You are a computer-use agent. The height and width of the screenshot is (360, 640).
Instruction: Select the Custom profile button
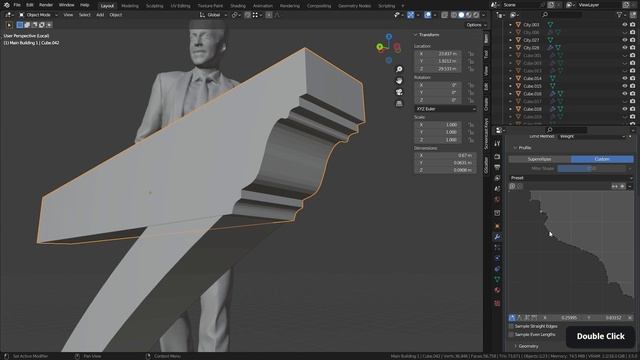click(602, 159)
